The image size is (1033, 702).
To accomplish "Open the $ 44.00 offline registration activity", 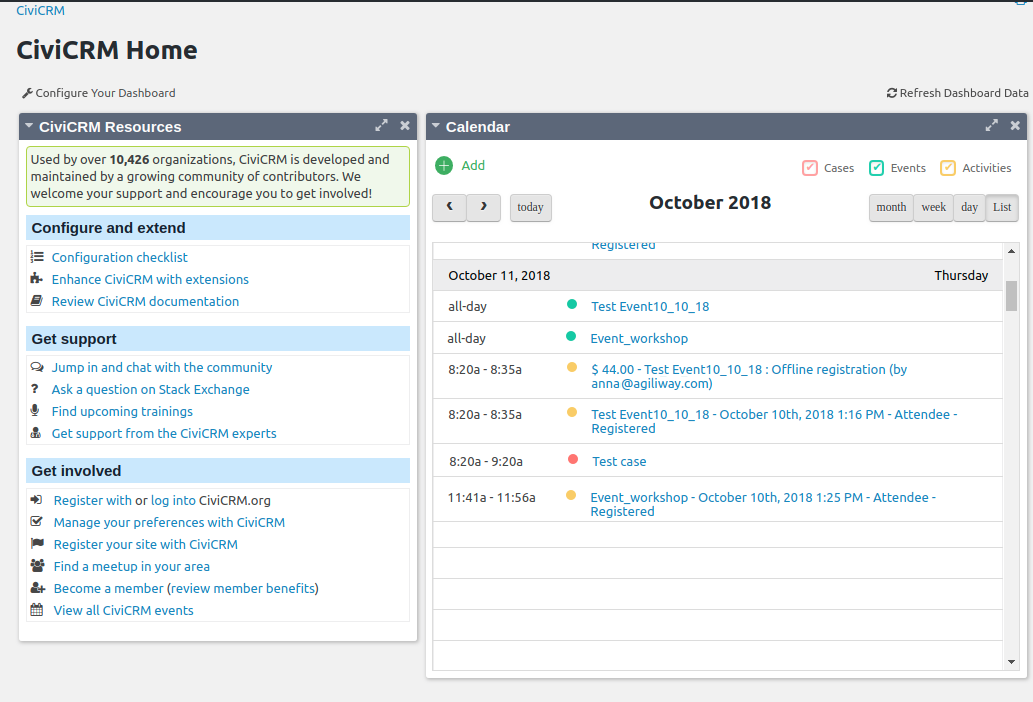I will [749, 377].
